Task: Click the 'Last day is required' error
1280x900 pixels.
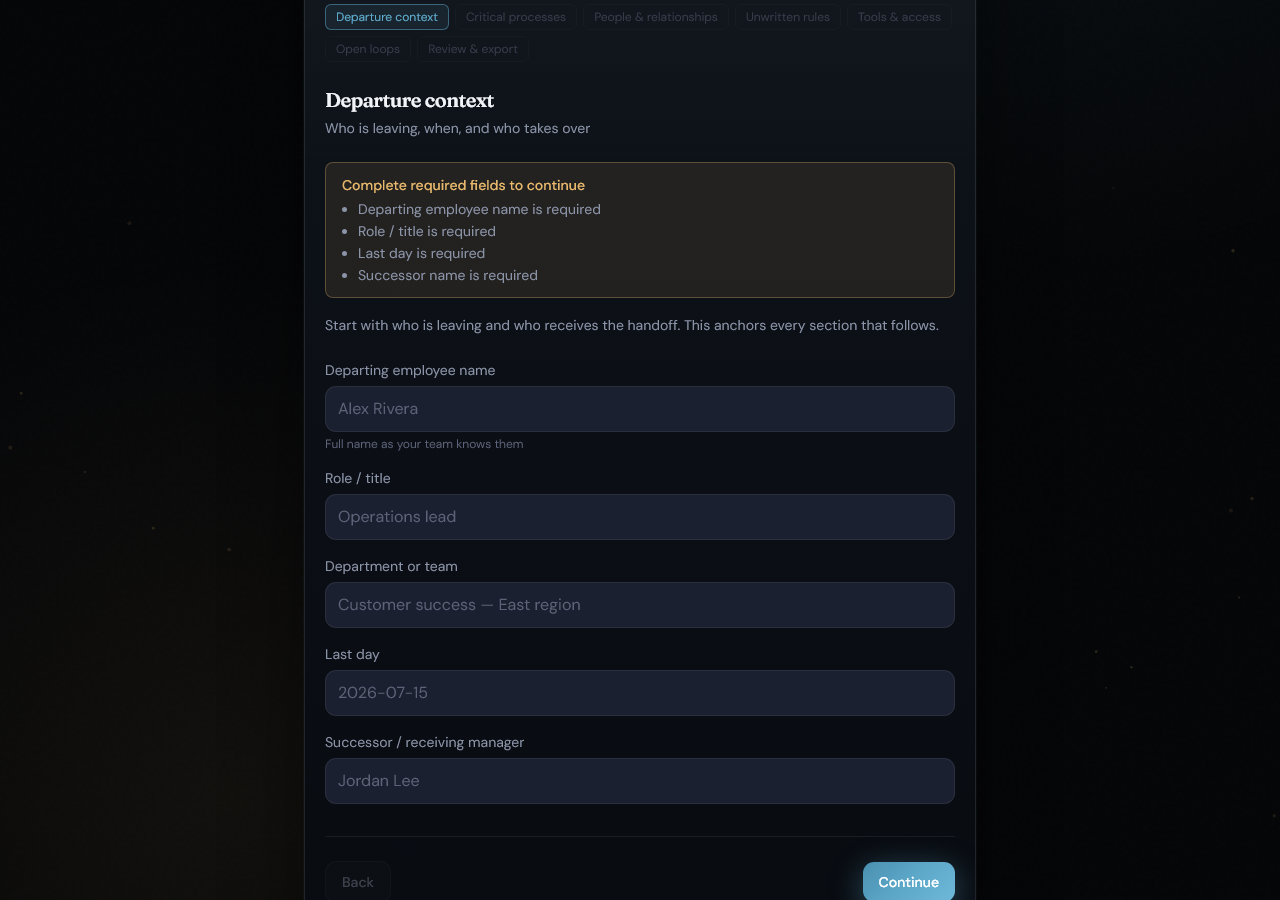Action: (x=422, y=253)
